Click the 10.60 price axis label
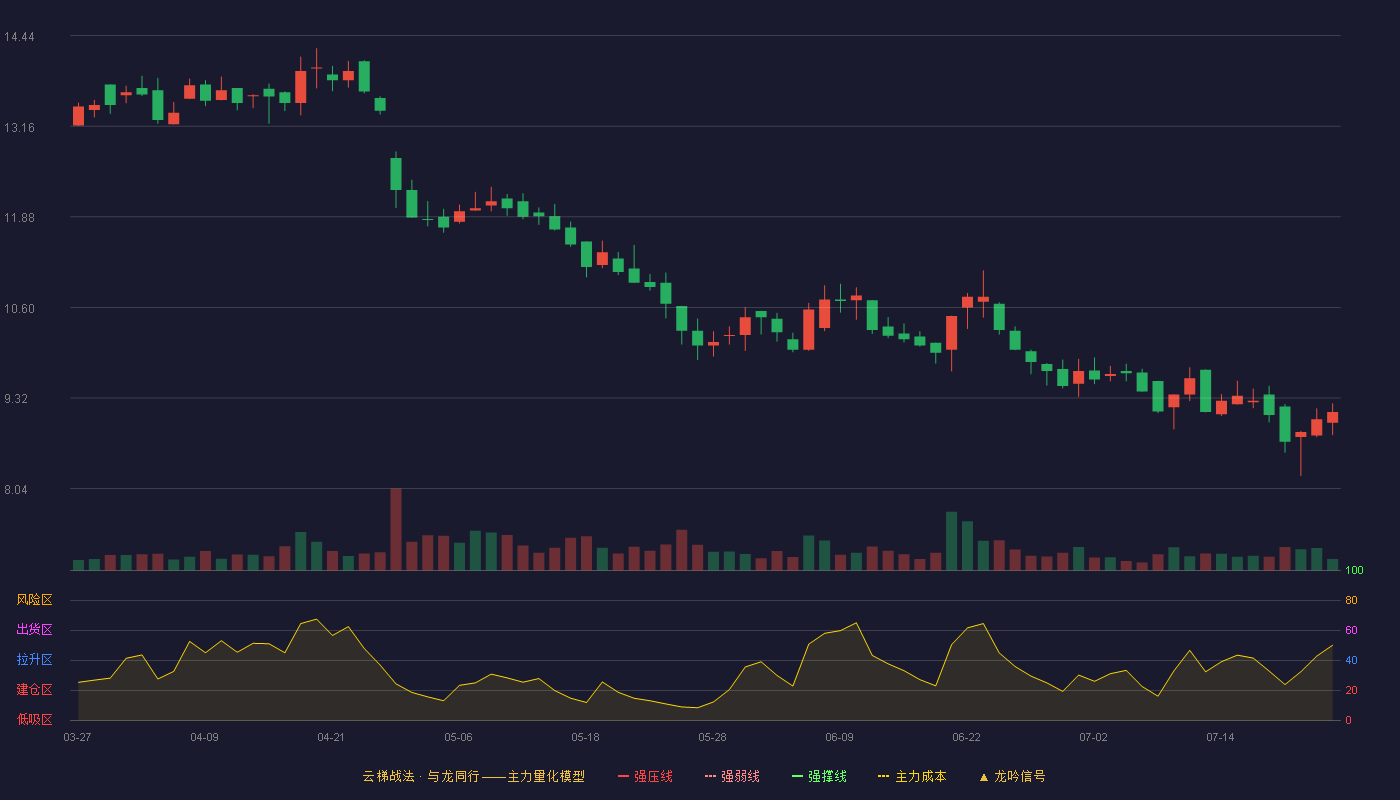The image size is (1400, 800). tap(19, 309)
